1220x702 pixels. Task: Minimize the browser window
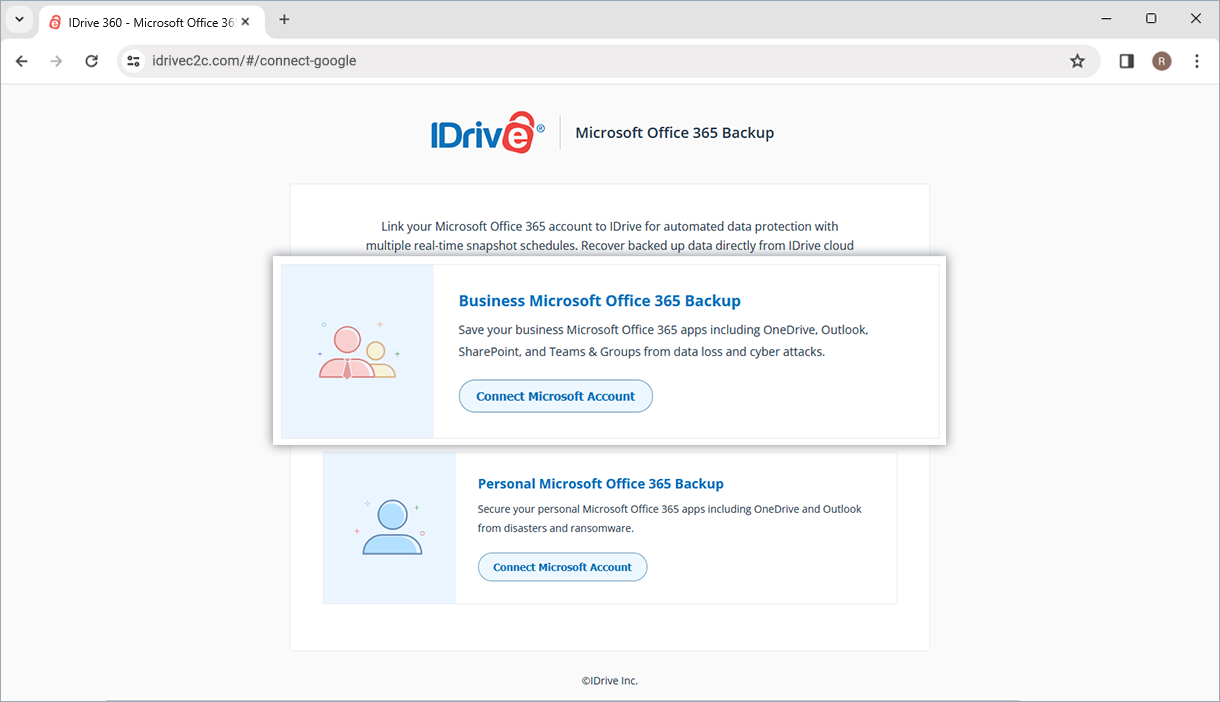(x=1106, y=18)
